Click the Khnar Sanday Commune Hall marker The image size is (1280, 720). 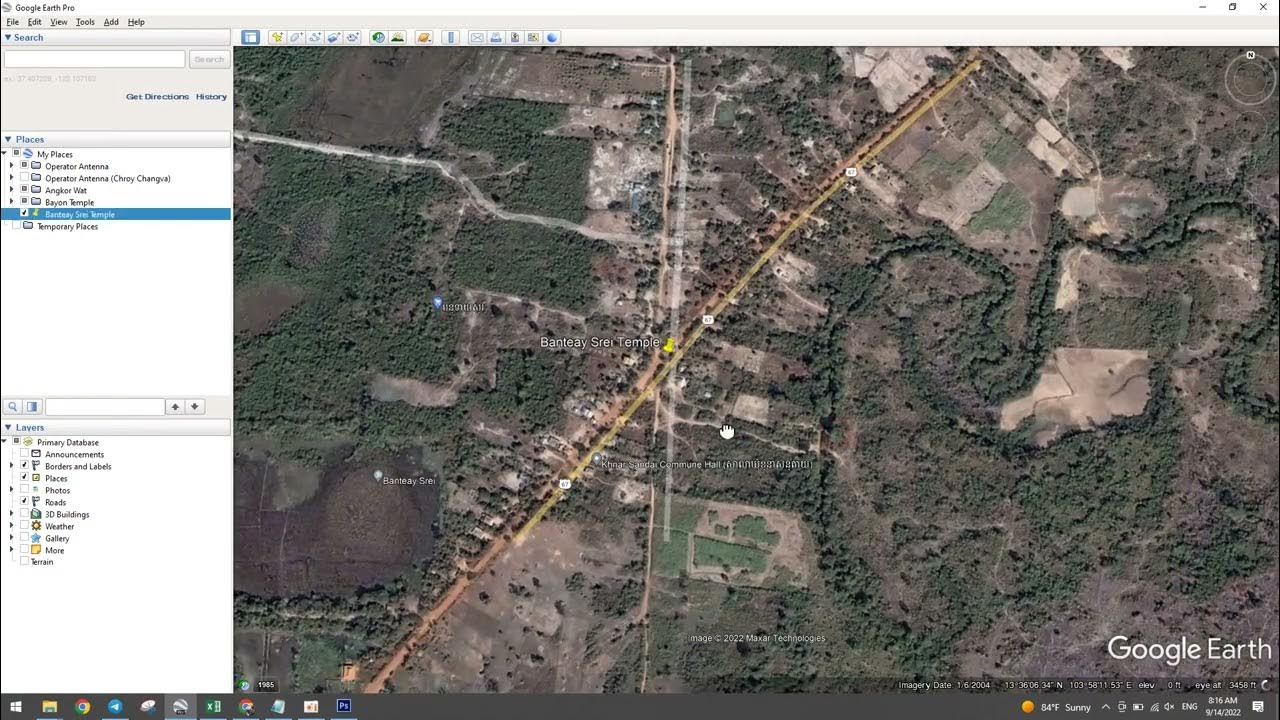coord(597,459)
